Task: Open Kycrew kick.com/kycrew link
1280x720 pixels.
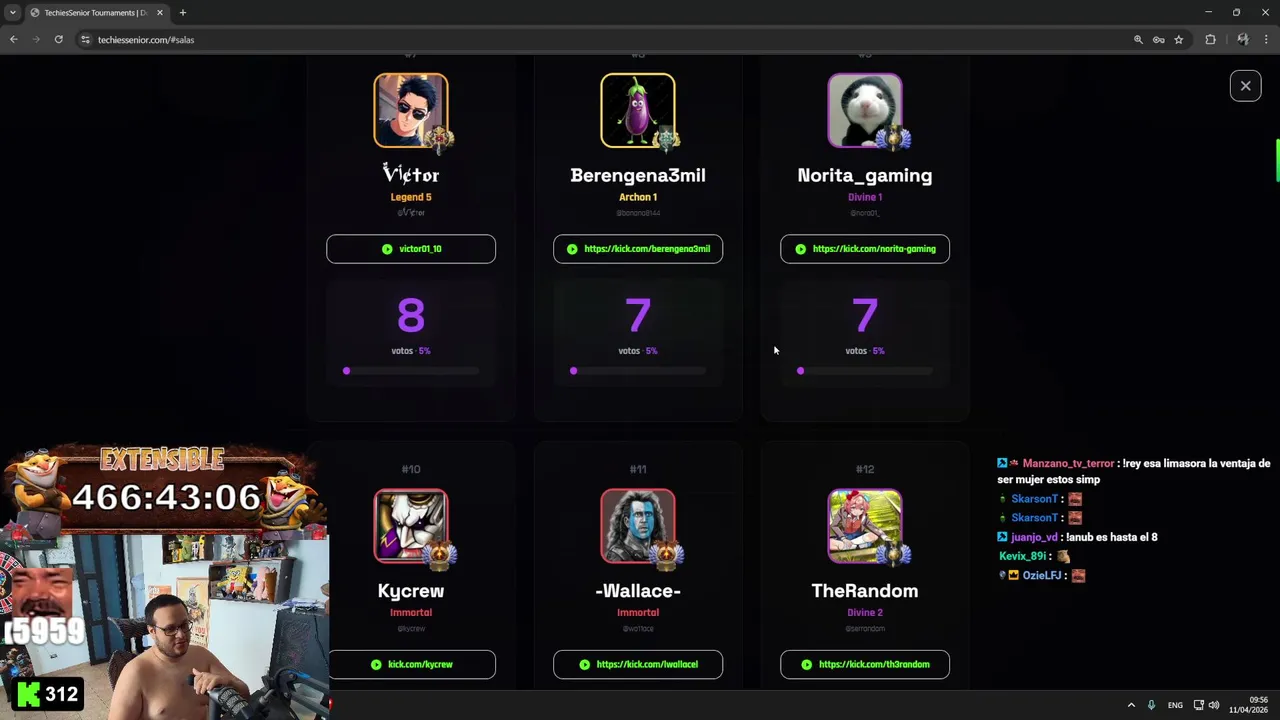Action: (x=411, y=664)
